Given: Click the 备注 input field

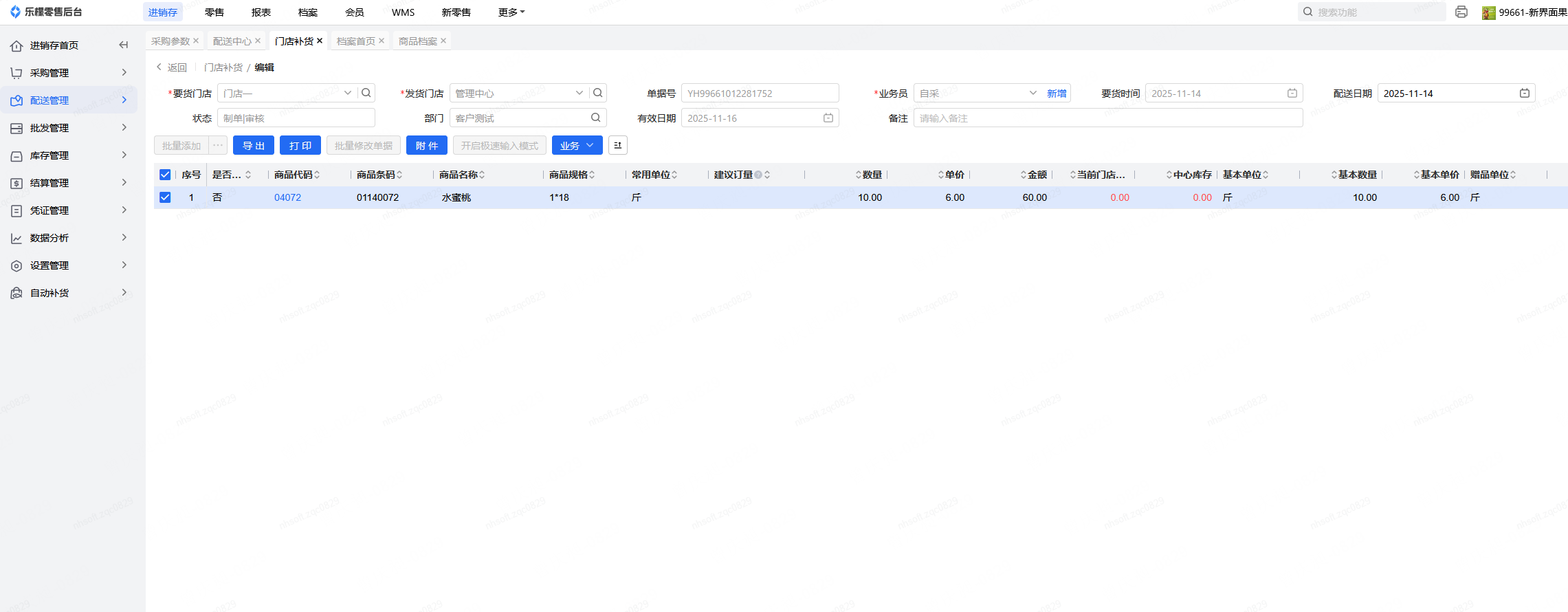Looking at the screenshot, I should tap(1107, 118).
